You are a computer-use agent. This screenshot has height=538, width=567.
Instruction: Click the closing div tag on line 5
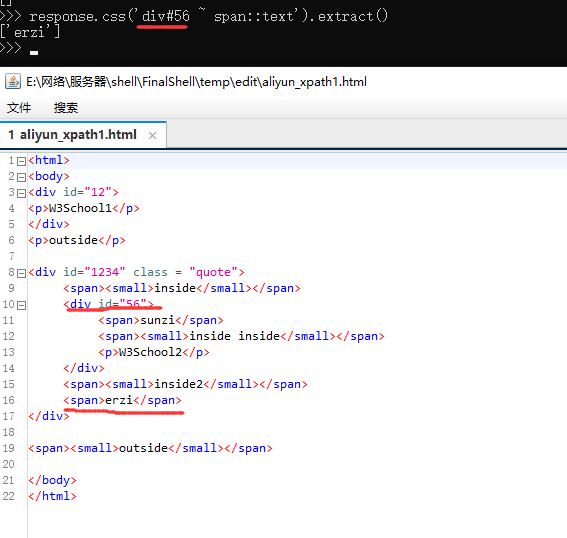(x=49, y=224)
